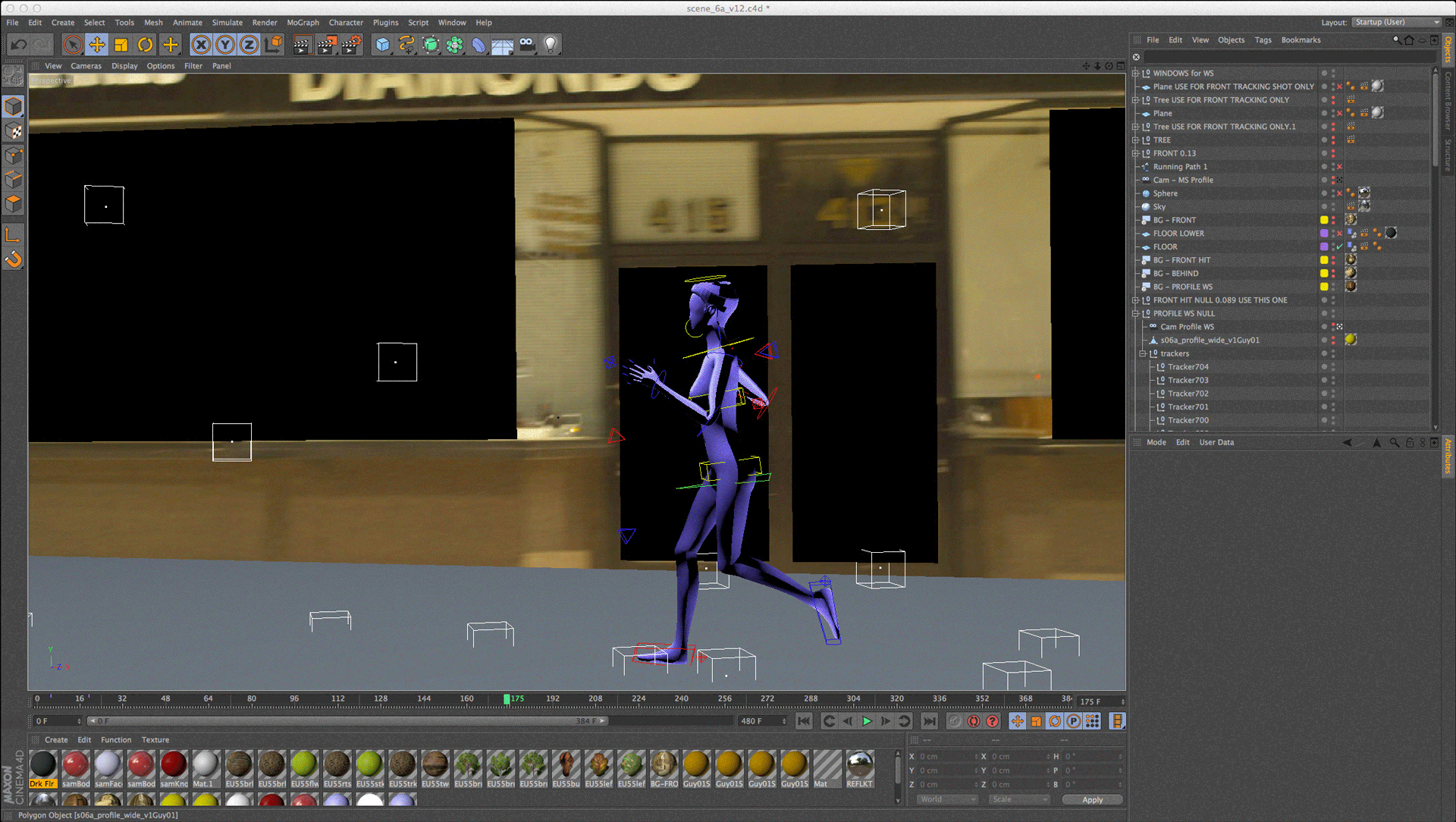This screenshot has width=1456, height=822.
Task: Activate the Scale tool in top toolbar
Action: (121, 45)
